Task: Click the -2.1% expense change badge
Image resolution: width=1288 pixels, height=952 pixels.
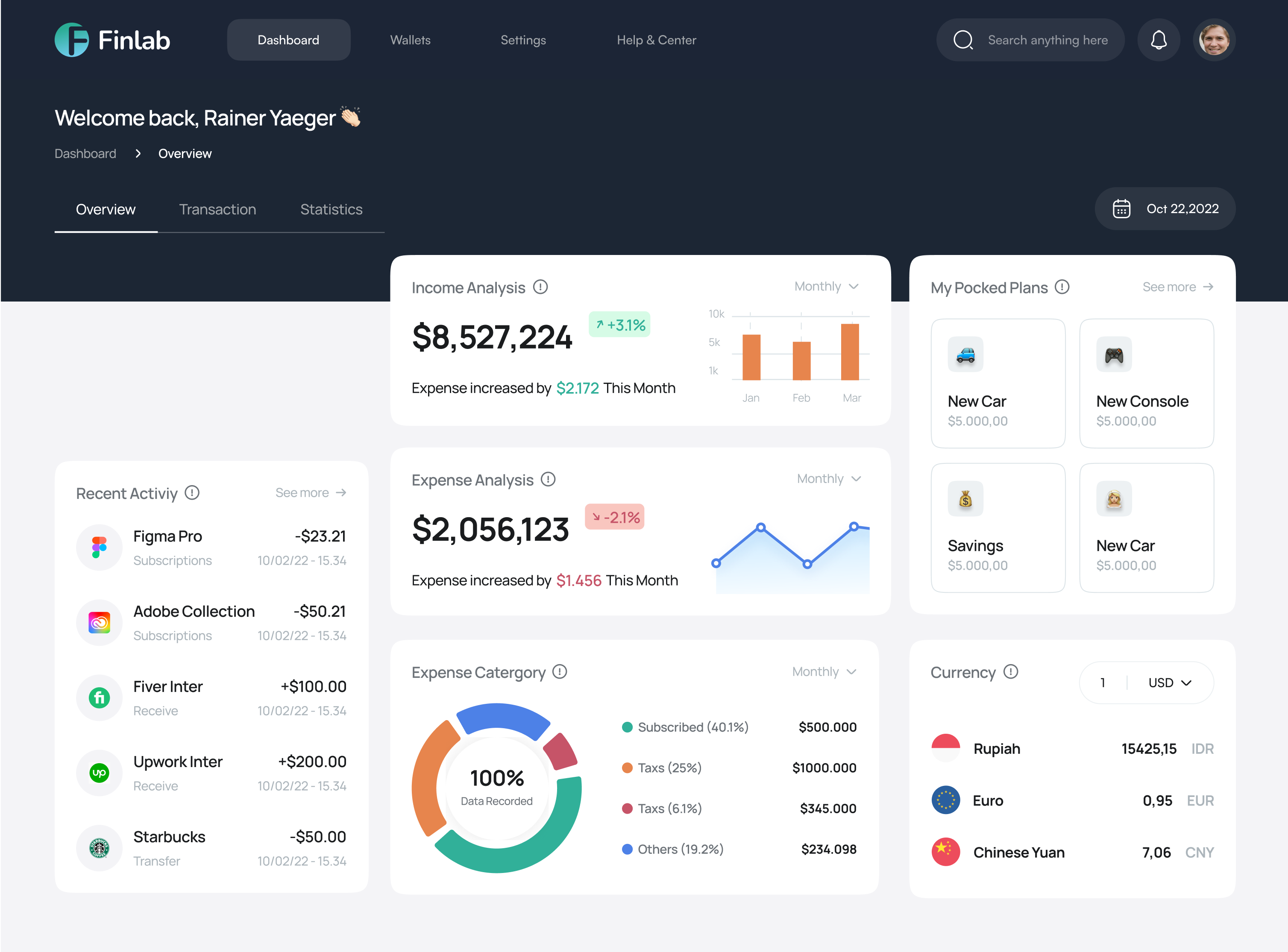Action: pyautogui.click(x=614, y=517)
